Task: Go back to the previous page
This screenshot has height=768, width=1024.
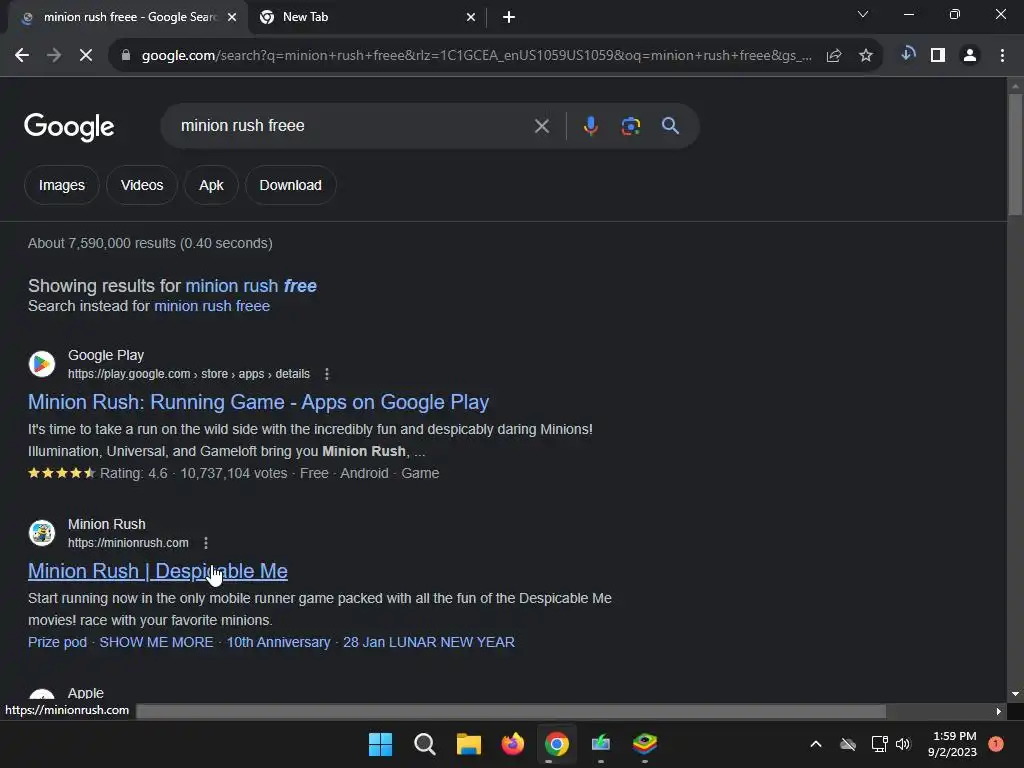Action: click(22, 56)
